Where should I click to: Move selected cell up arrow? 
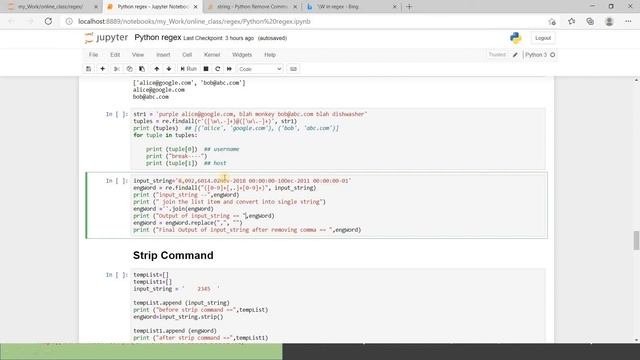157,69
